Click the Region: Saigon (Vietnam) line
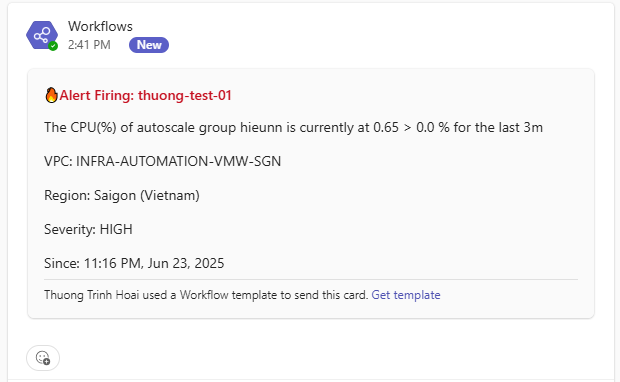 pyautogui.click(x=122, y=195)
